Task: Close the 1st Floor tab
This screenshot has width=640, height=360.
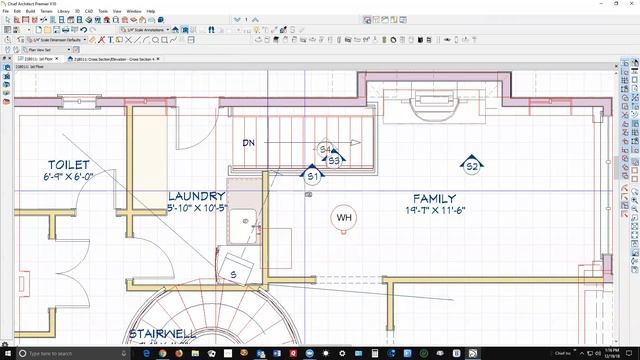Action: tap(57, 59)
